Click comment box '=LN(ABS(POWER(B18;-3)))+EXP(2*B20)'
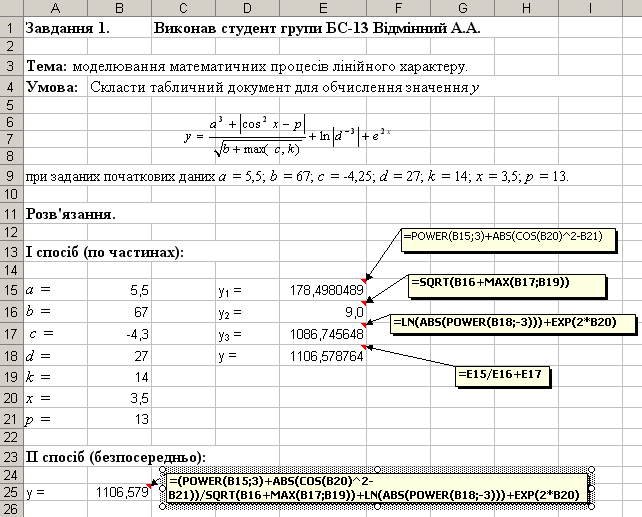This screenshot has width=642, height=517. (513, 325)
